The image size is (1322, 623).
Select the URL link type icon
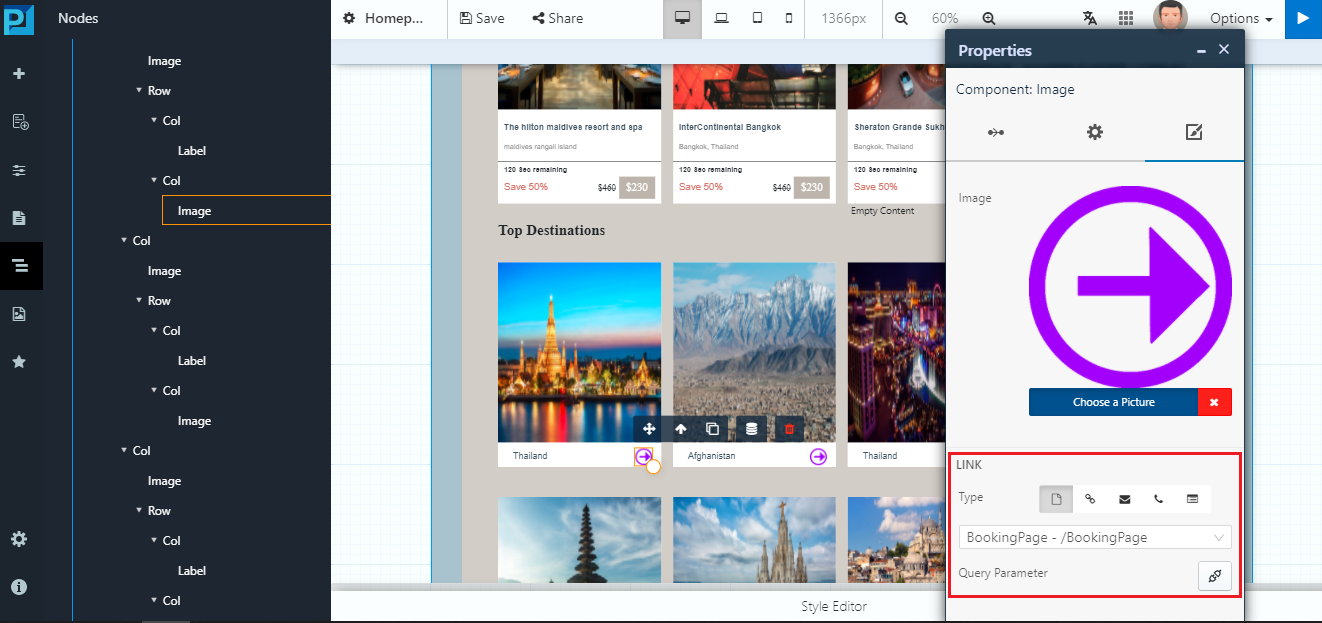coord(1091,498)
